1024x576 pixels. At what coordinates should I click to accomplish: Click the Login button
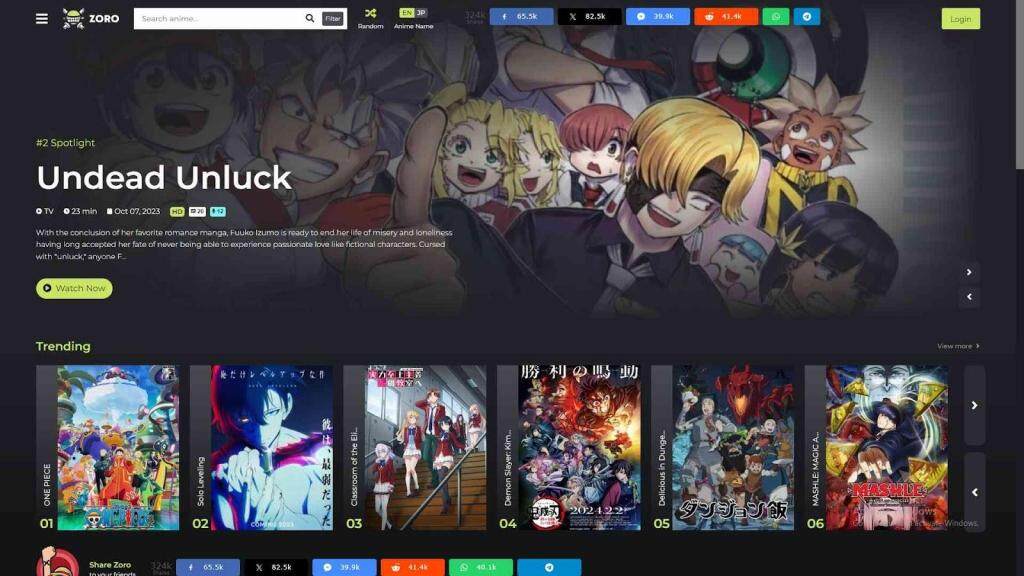[960, 18]
